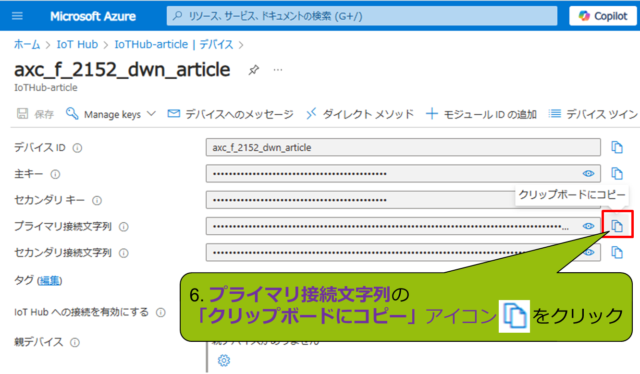This screenshot has height=374, width=640.
Task: Open the タグ 編集 link
Action: (x=49, y=280)
